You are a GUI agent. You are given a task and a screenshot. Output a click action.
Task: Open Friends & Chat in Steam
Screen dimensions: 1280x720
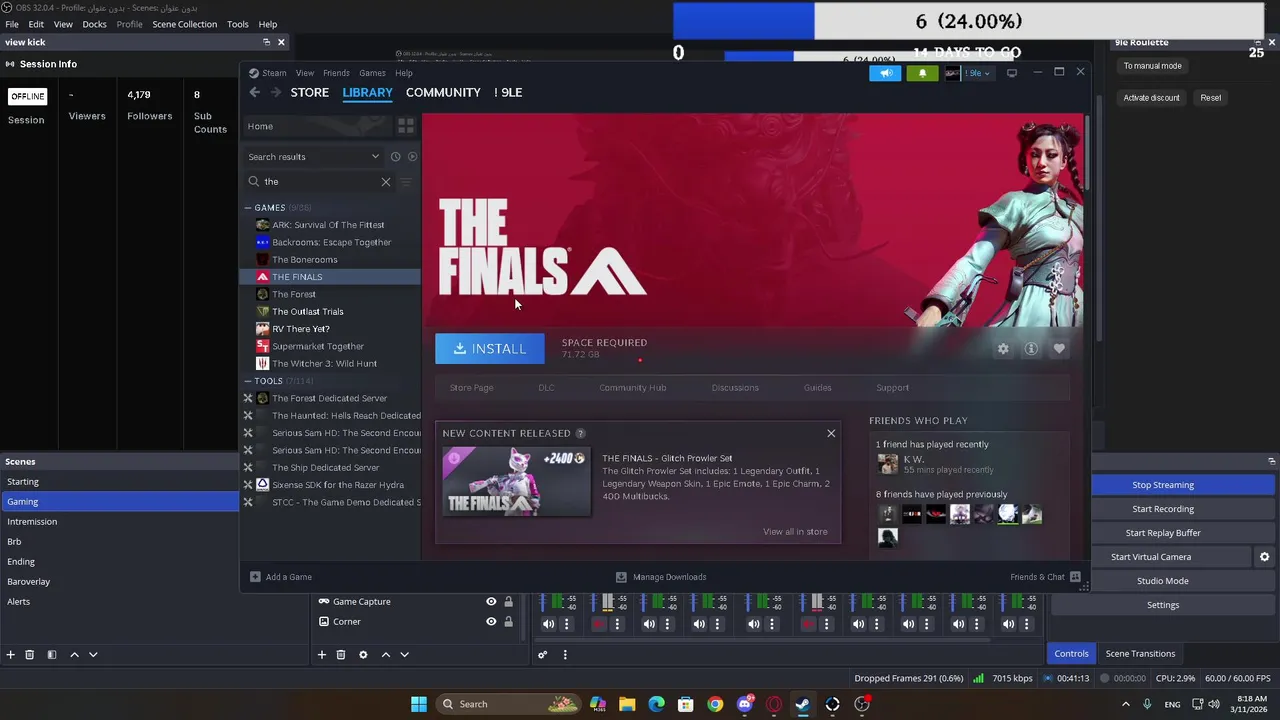point(1045,577)
